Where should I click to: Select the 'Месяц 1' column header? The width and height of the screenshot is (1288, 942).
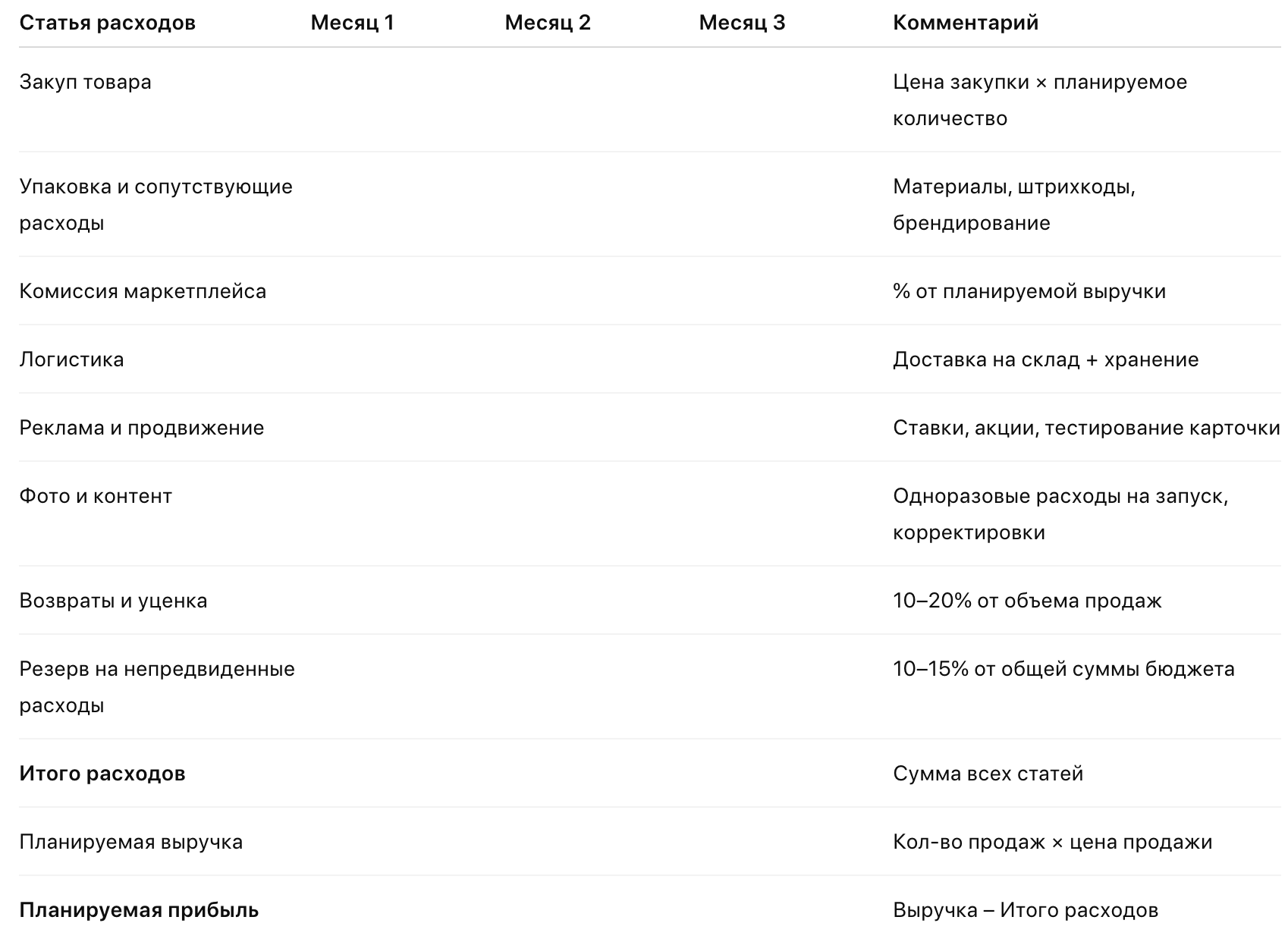[x=352, y=23]
